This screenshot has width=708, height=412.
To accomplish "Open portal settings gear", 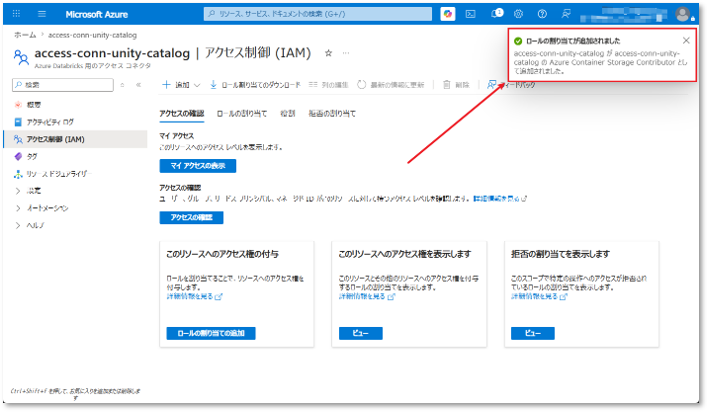I will point(518,14).
